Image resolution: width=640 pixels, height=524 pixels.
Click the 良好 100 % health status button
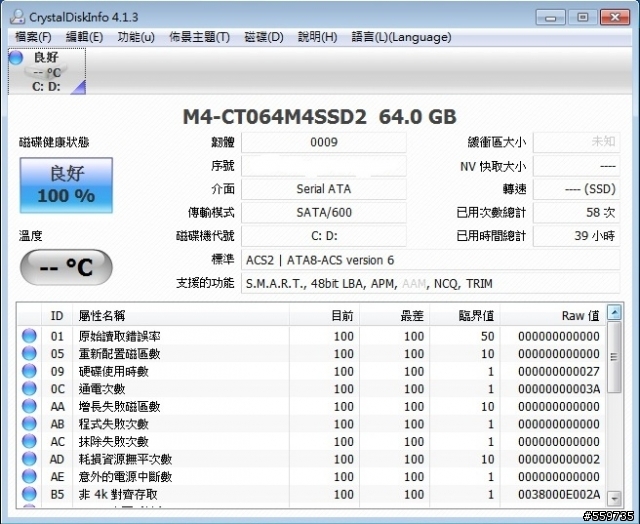click(x=66, y=185)
